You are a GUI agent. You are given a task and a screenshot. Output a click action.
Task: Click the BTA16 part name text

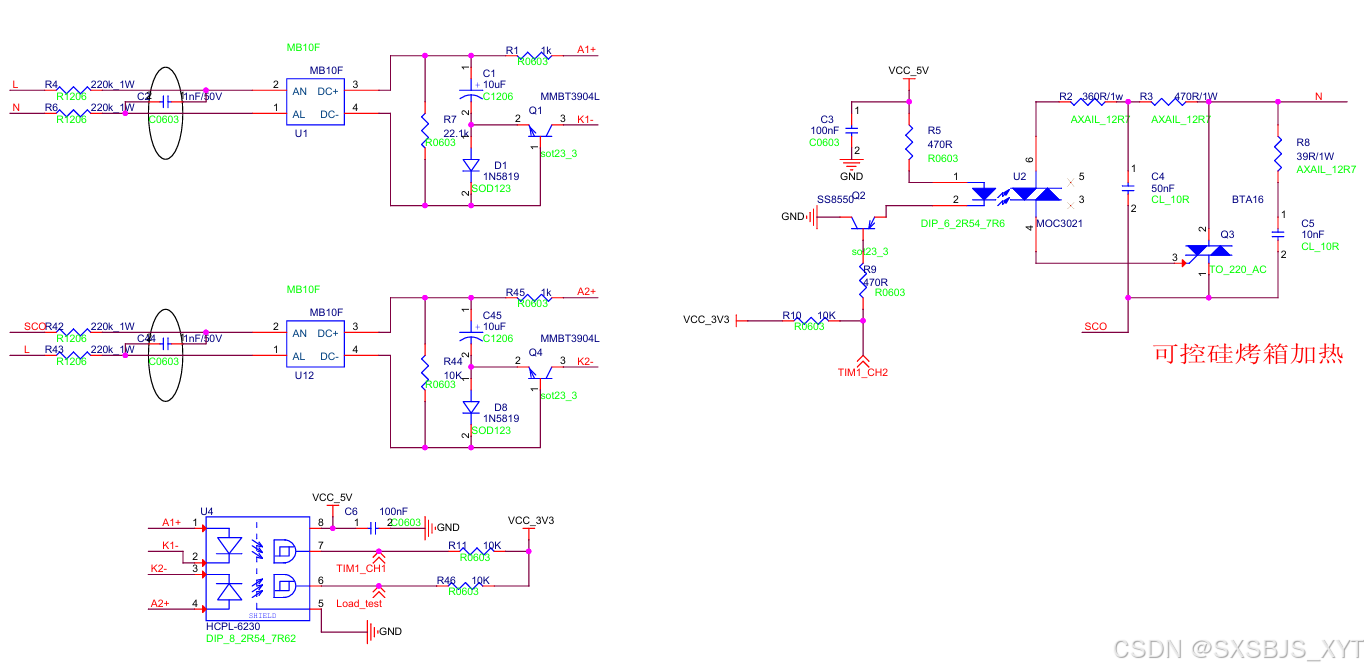click(1248, 200)
